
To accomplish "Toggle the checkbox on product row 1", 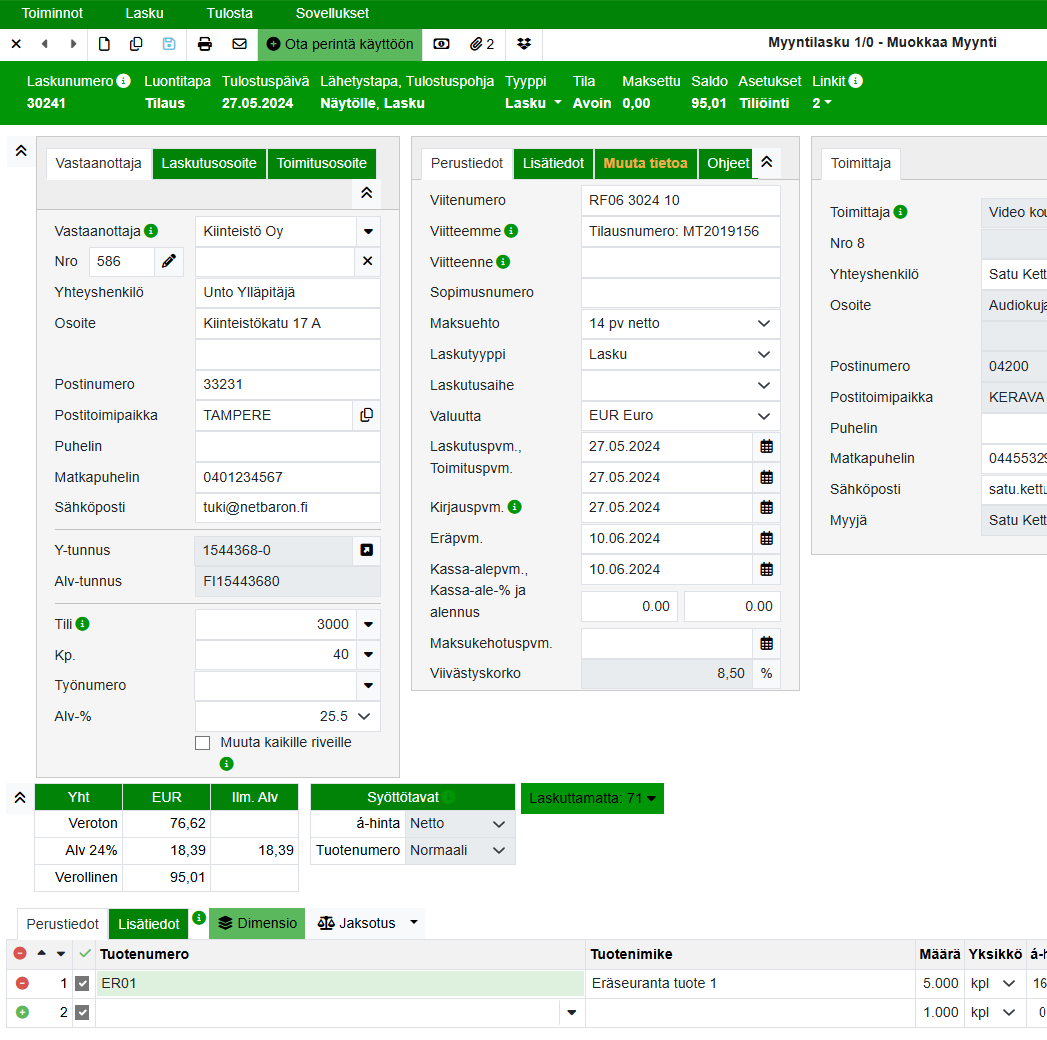I will pos(82,984).
